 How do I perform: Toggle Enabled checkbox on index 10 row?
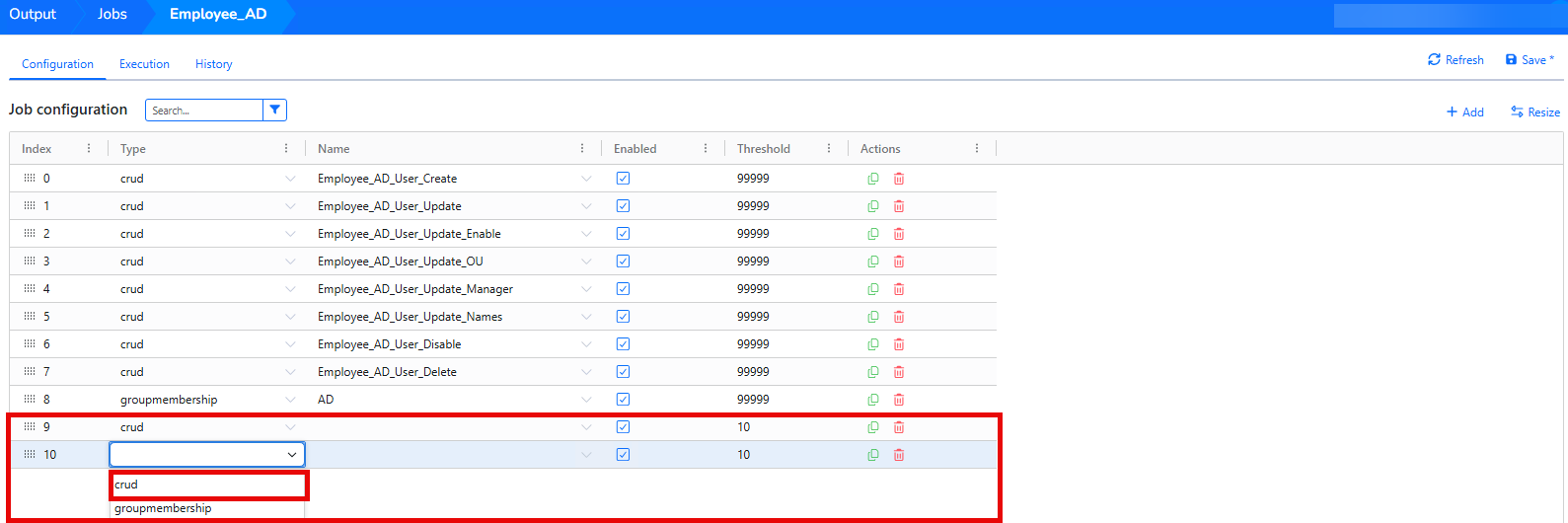[x=623, y=455]
